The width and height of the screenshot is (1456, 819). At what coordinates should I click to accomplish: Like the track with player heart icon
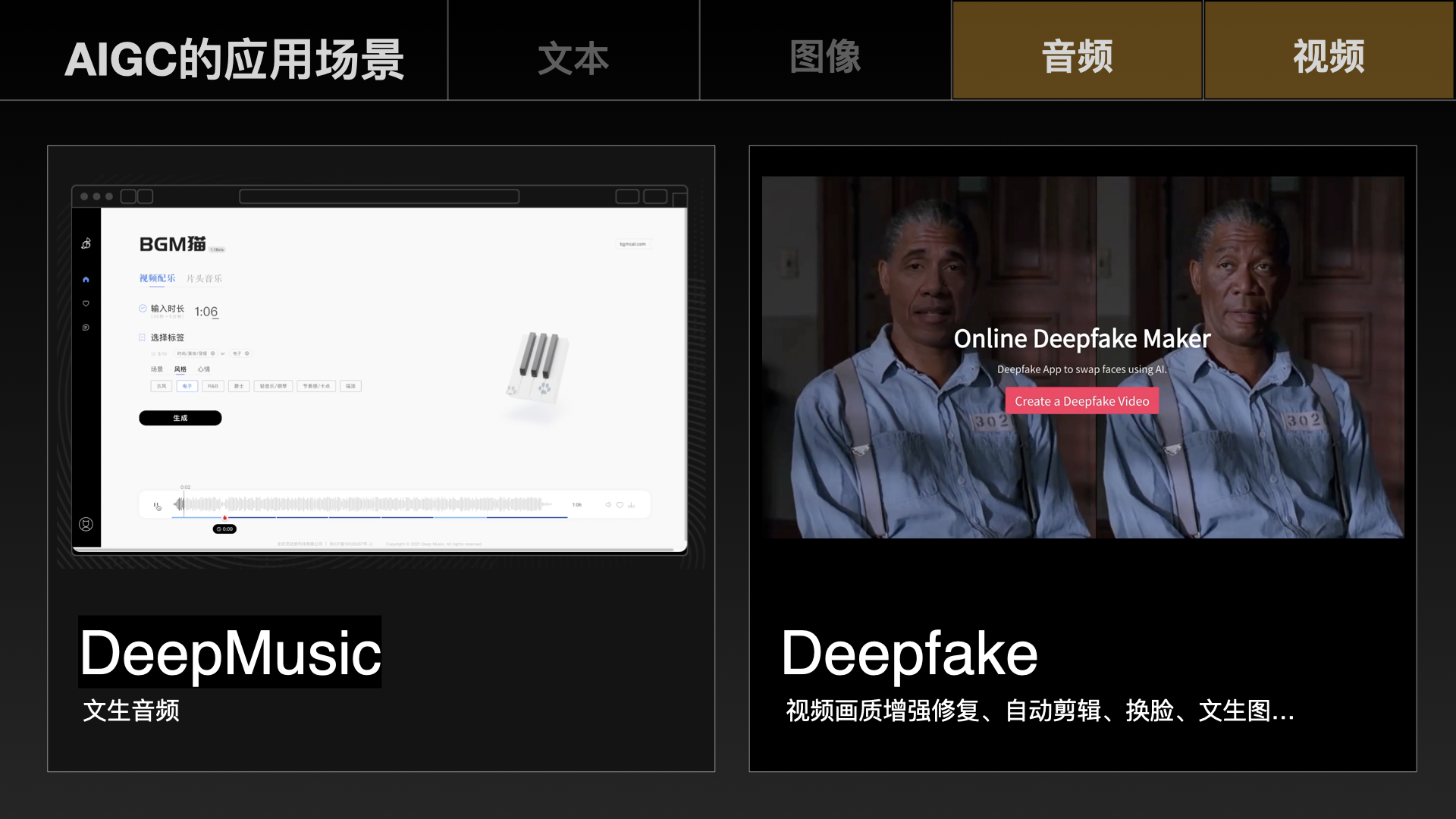click(620, 504)
